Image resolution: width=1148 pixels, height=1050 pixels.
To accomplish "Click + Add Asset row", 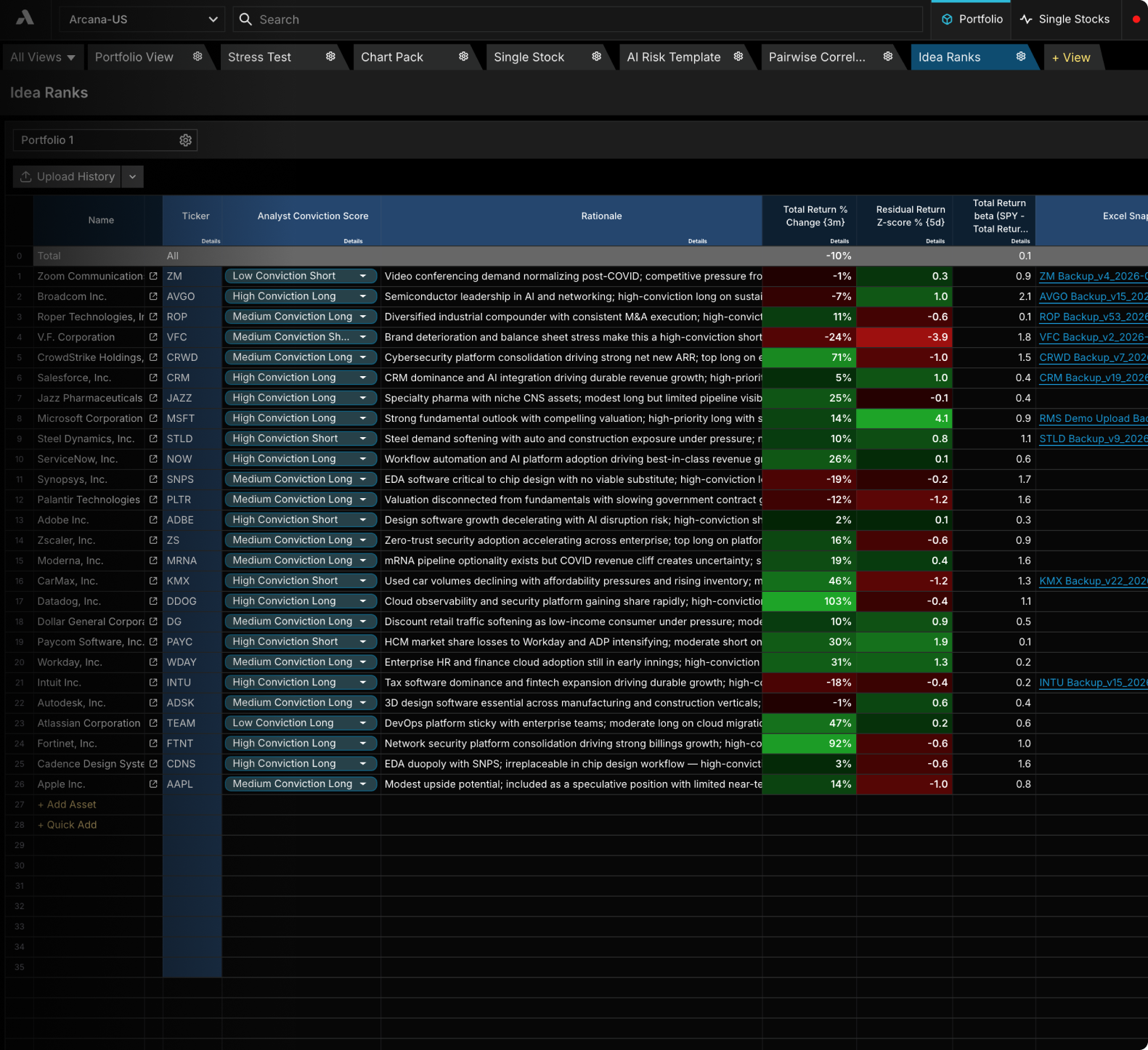I will tap(67, 805).
